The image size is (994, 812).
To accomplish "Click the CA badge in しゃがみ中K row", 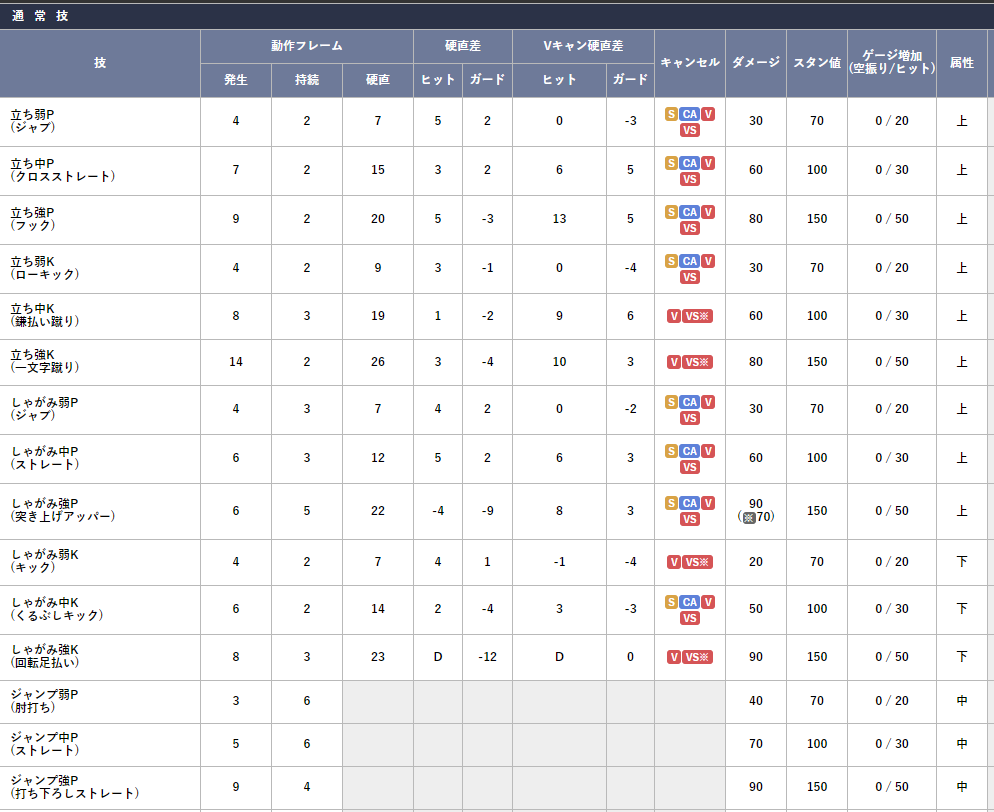I will pyautogui.click(x=690, y=602).
